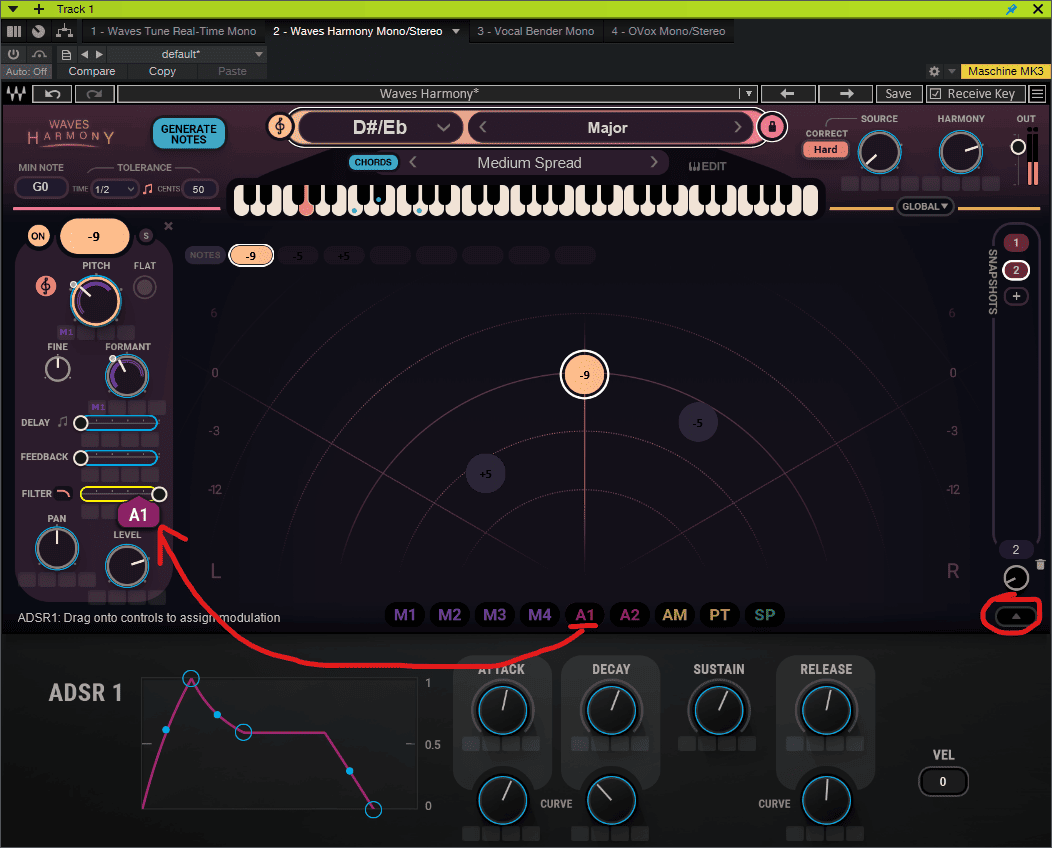Undo the last plugin change

pyautogui.click(x=52, y=94)
